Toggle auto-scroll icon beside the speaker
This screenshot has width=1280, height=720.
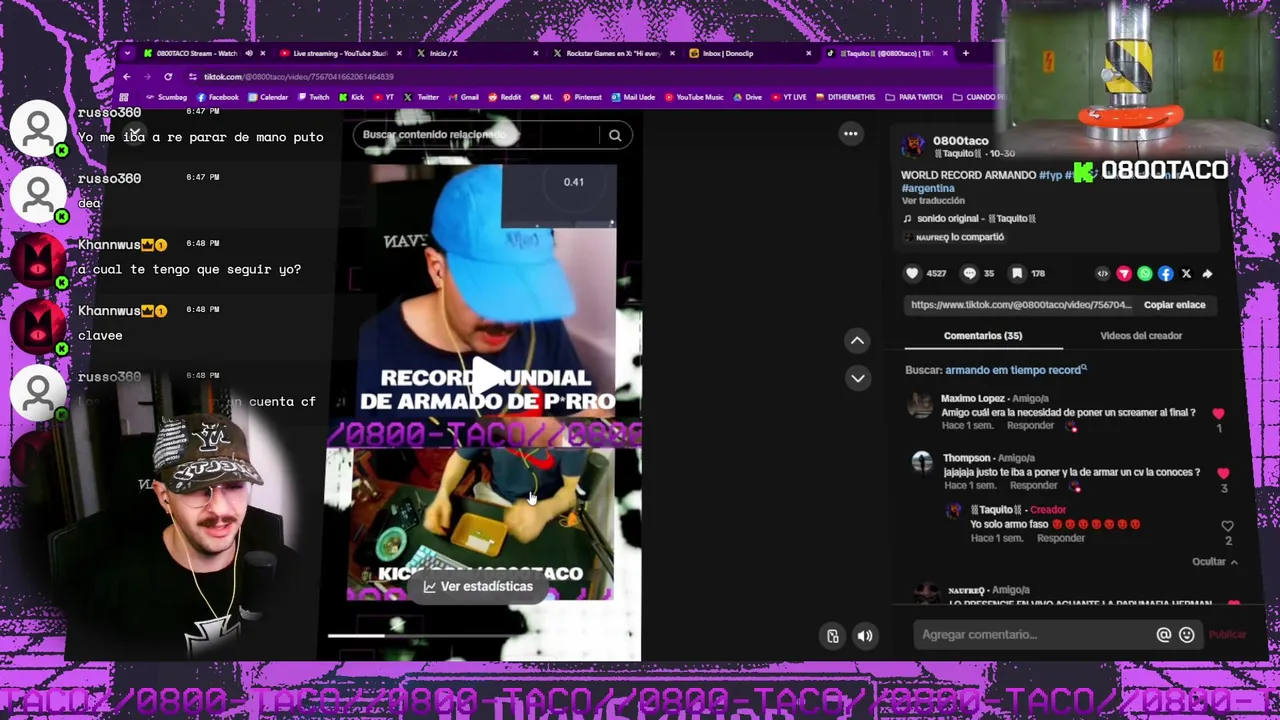(832, 636)
